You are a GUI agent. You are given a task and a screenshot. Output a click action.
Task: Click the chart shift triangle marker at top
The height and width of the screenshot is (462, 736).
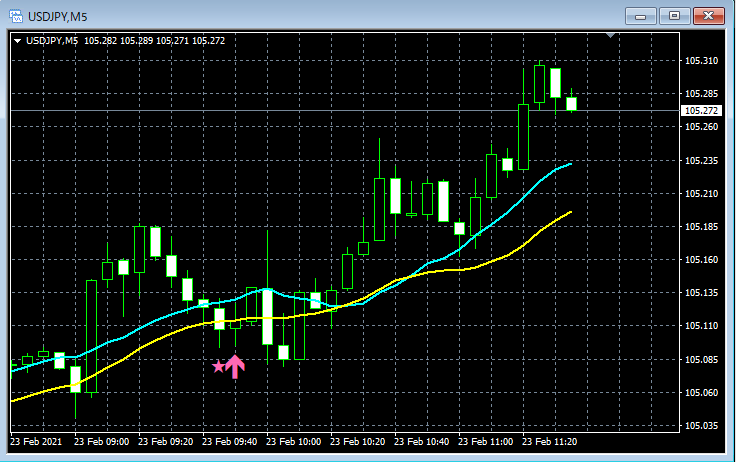tap(610, 35)
